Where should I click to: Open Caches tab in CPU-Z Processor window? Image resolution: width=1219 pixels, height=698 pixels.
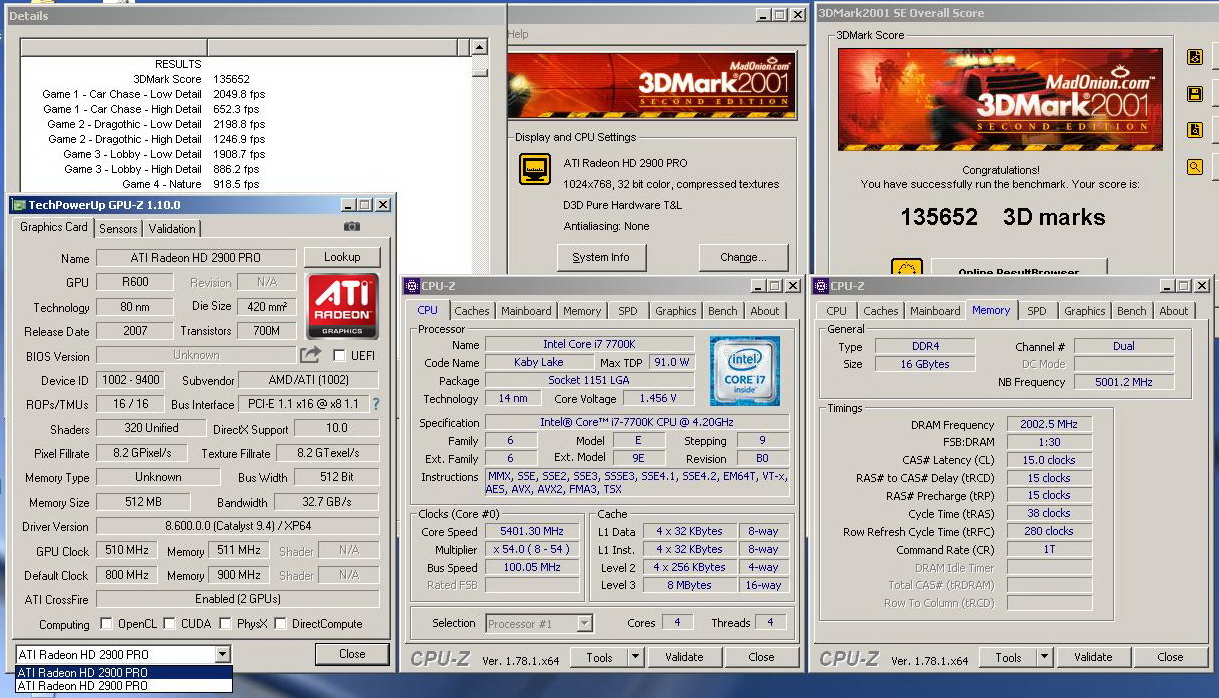472,311
